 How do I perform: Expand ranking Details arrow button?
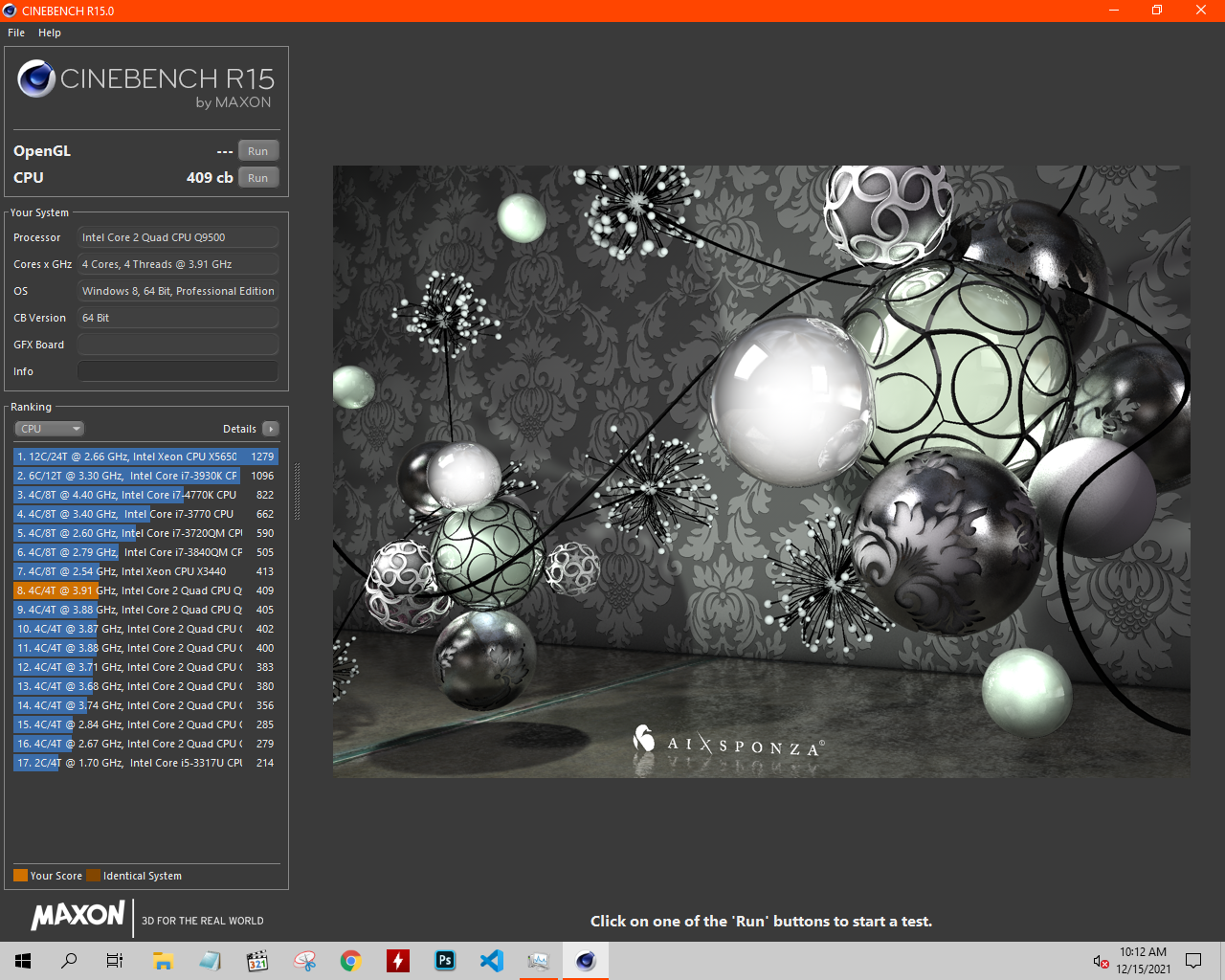[271, 429]
